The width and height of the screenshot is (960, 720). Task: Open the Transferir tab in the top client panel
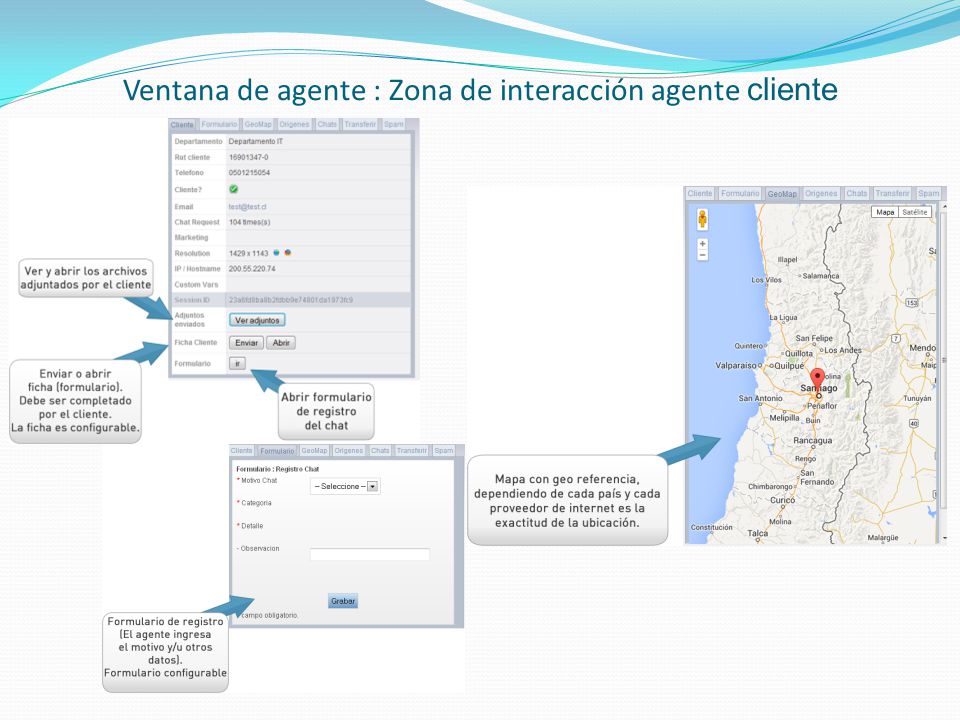tap(360, 124)
